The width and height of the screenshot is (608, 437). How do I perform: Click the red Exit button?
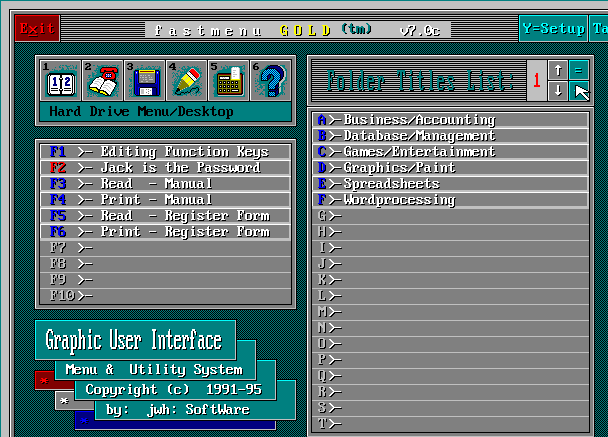click(37, 28)
